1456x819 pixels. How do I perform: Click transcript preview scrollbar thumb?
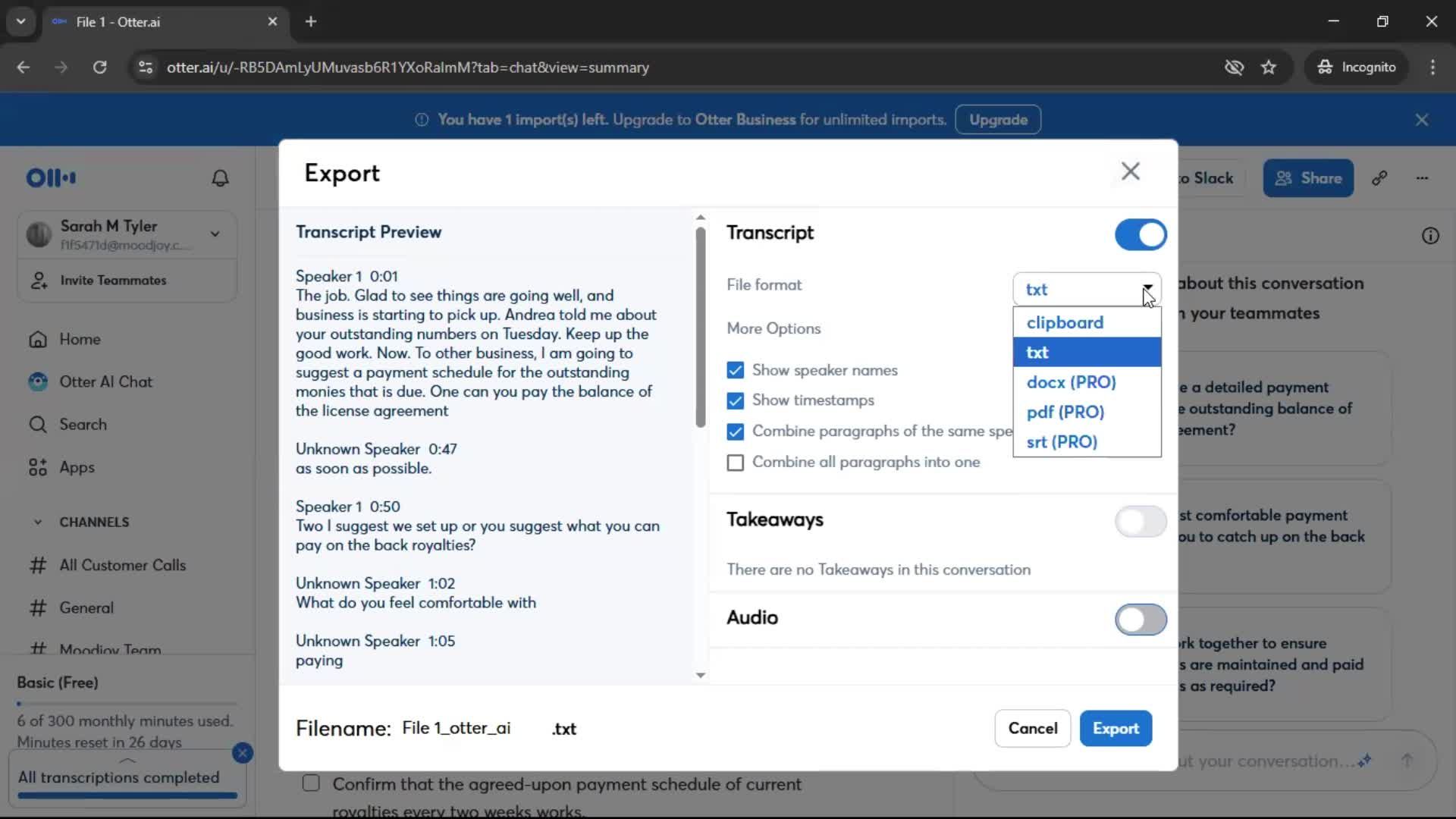tap(700, 326)
